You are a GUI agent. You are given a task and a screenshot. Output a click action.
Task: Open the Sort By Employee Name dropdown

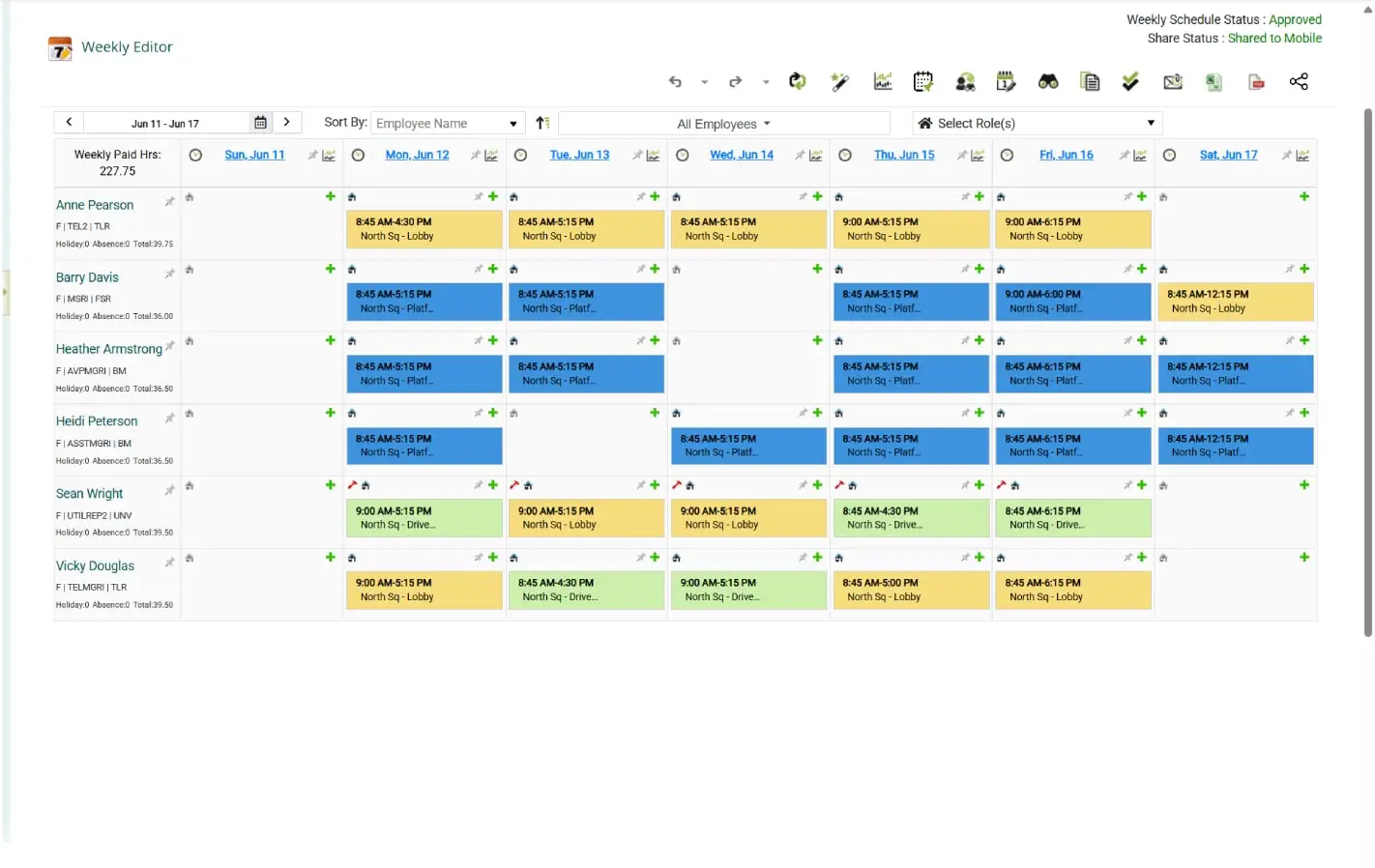click(x=447, y=124)
